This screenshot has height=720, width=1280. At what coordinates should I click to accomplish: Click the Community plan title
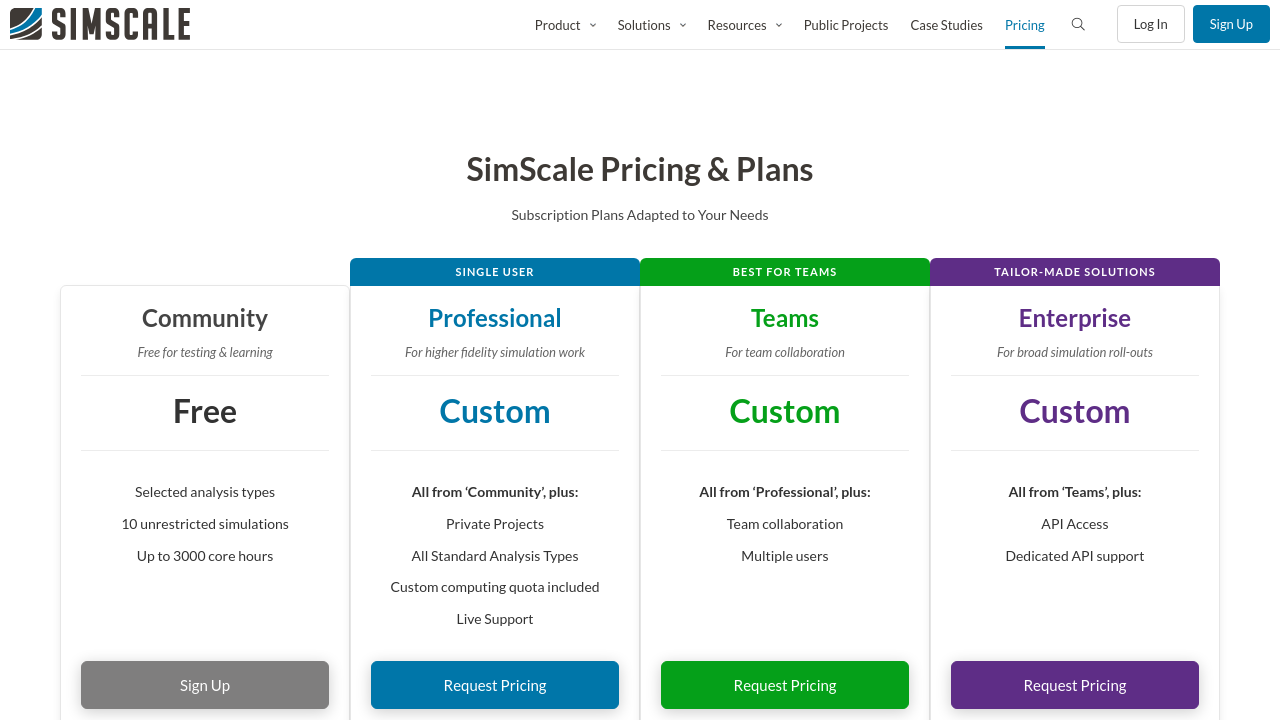click(205, 318)
